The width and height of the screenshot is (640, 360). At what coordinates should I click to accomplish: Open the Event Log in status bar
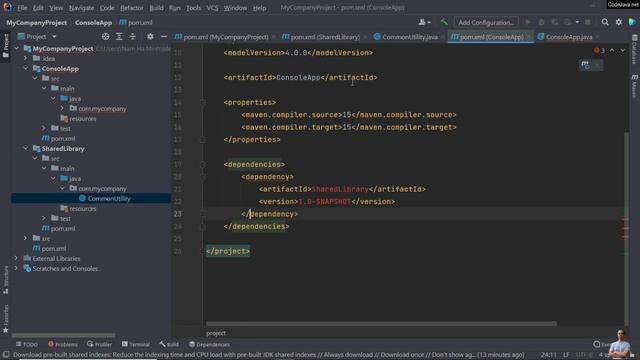(601, 344)
